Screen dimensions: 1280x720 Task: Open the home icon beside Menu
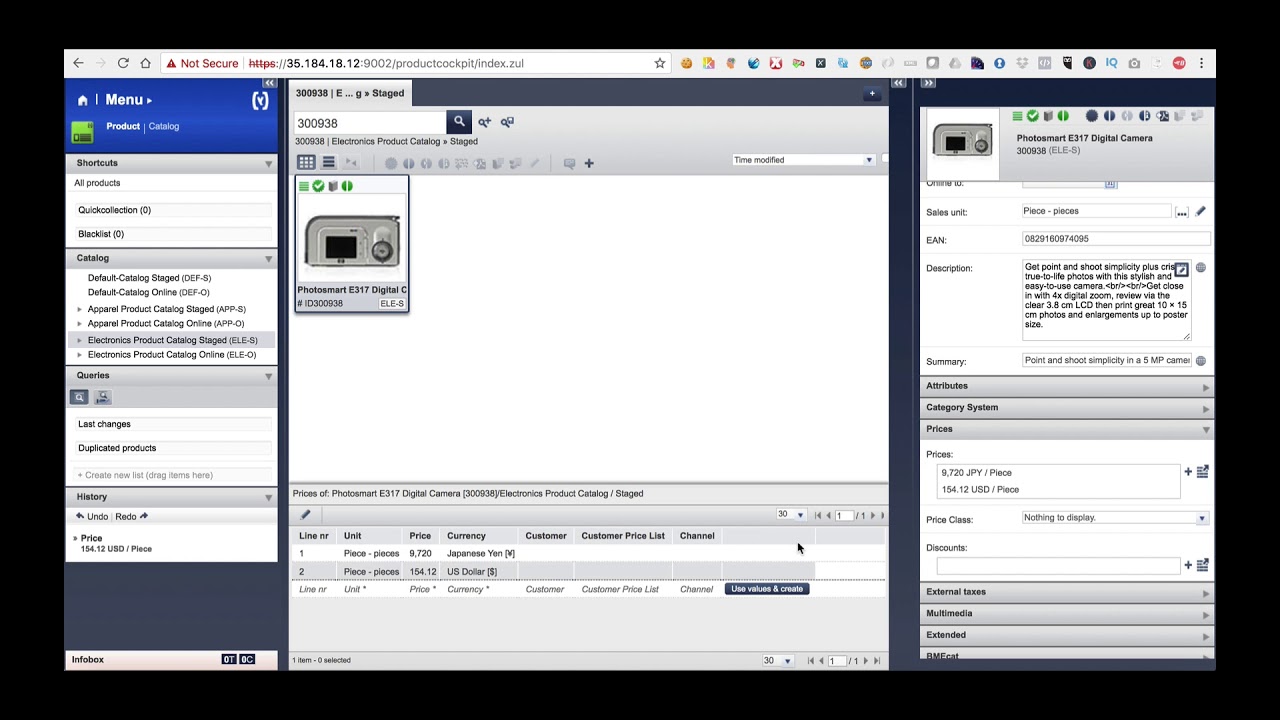point(83,100)
